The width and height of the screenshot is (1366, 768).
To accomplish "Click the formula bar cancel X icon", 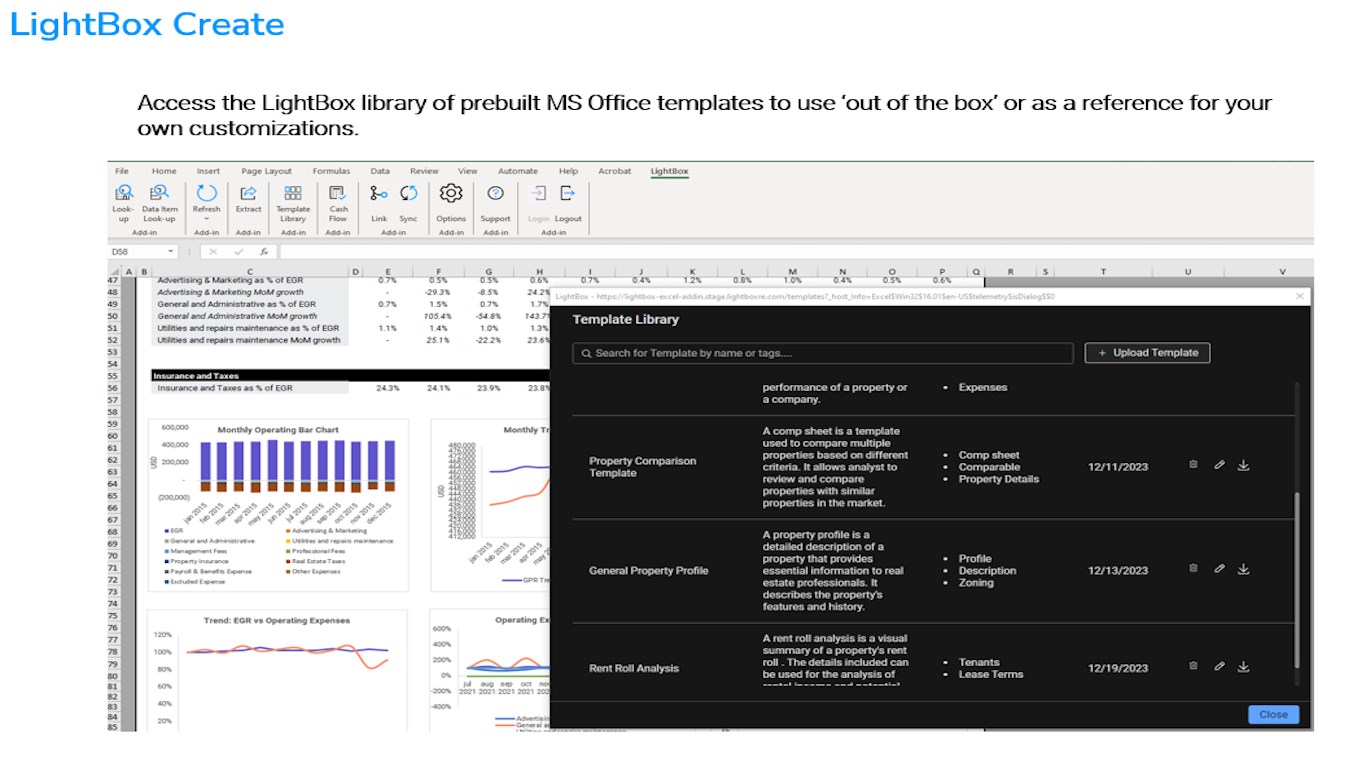I will click(213, 252).
